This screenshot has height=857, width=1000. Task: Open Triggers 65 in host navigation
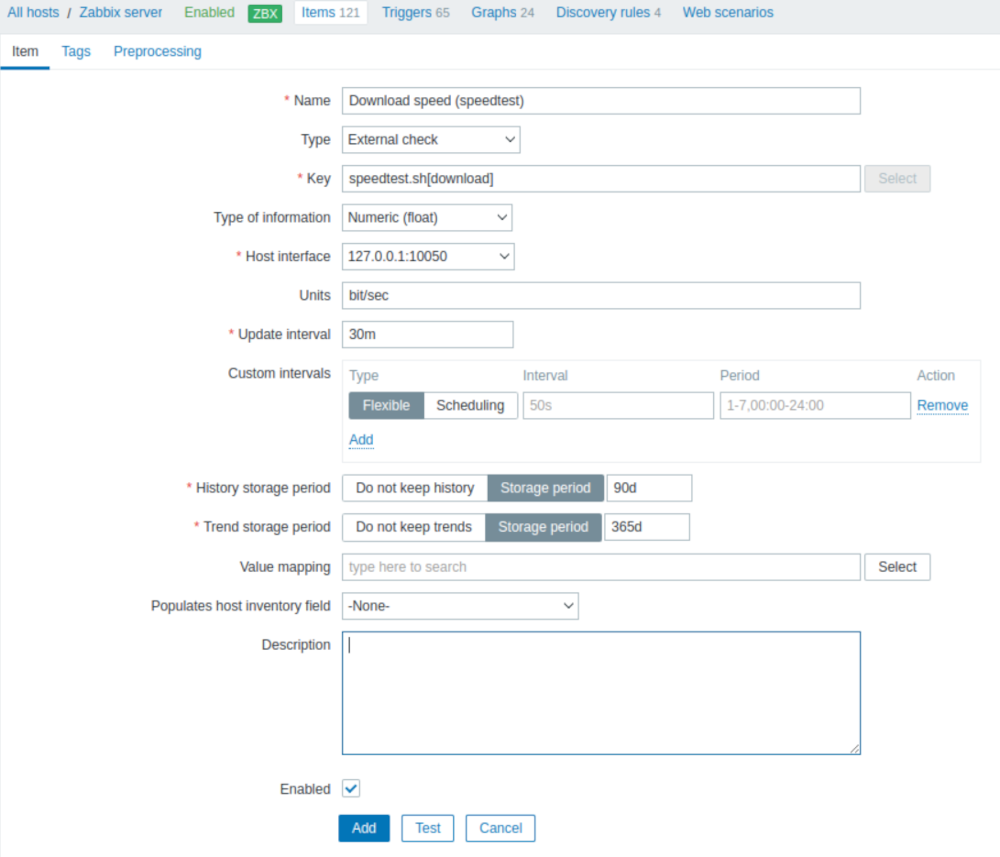point(415,13)
